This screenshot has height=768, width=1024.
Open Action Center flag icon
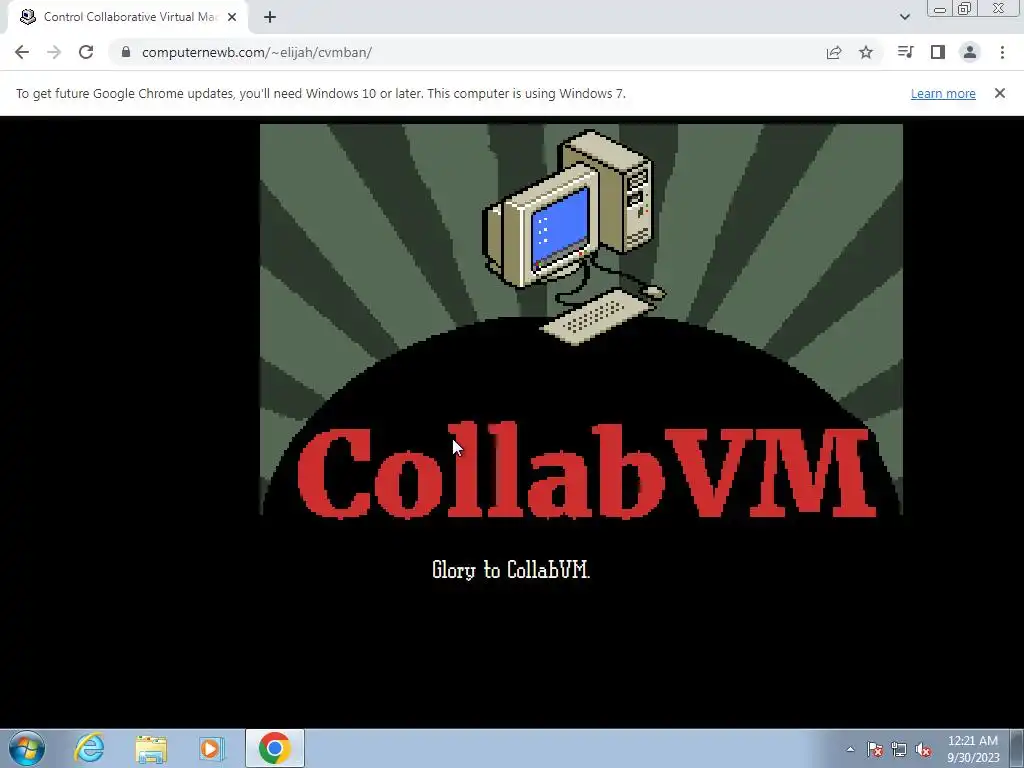coord(875,749)
